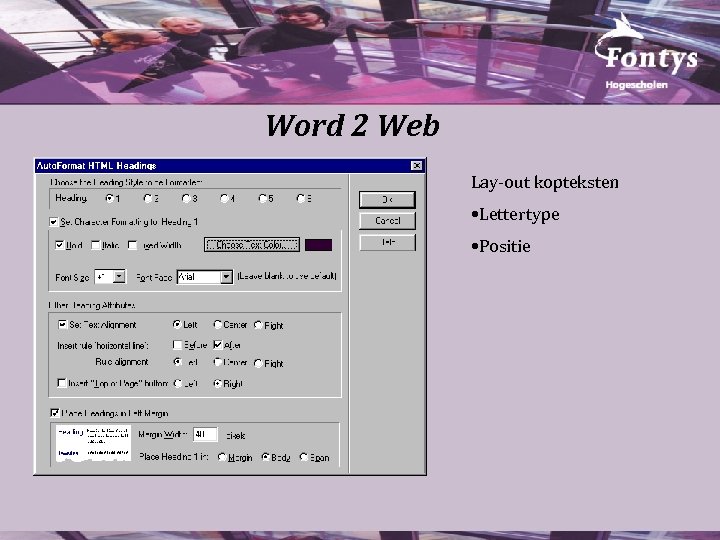Select Left for Top of Page button
Viewport: 720px width, 540px height.
click(x=178, y=383)
